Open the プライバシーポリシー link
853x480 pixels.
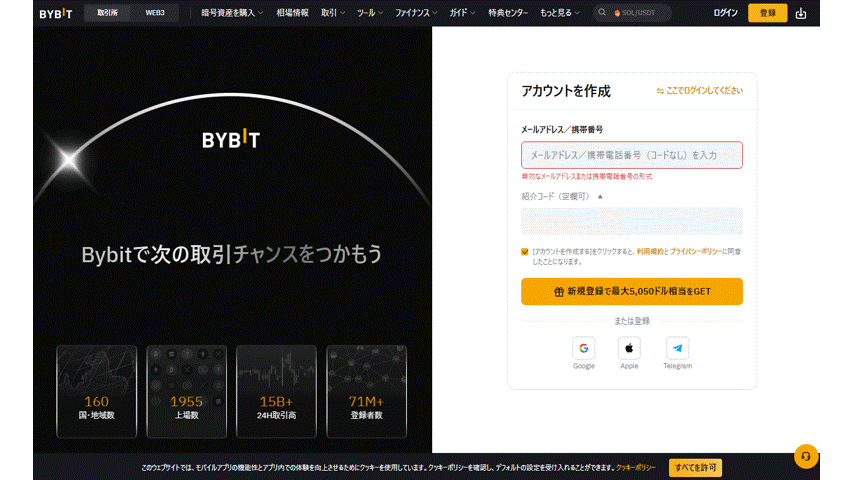(x=695, y=251)
